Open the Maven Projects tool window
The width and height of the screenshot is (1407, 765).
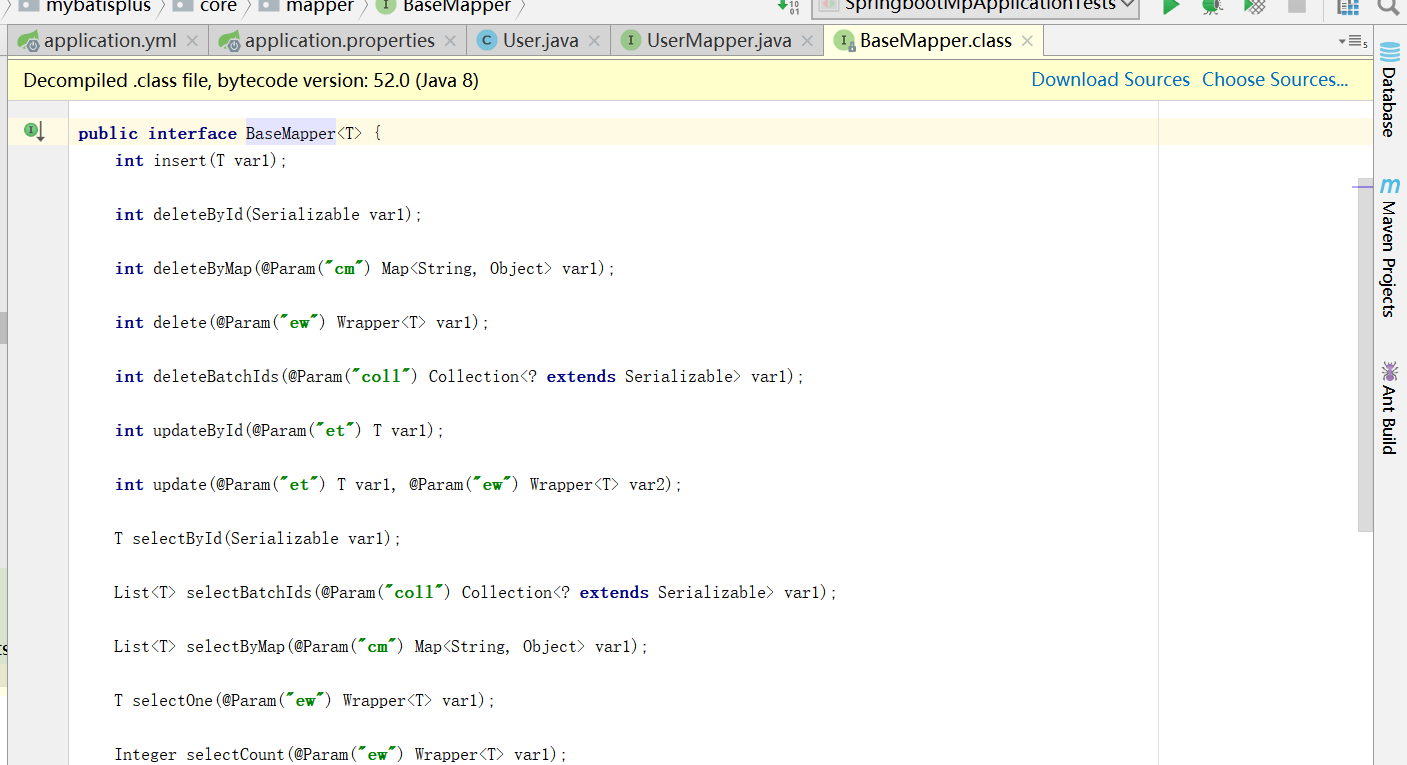point(1389,248)
